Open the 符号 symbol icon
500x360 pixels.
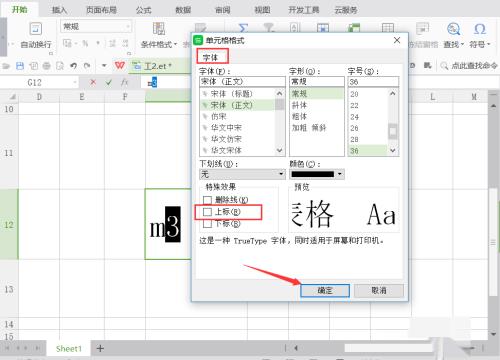pyautogui.click(x=480, y=29)
